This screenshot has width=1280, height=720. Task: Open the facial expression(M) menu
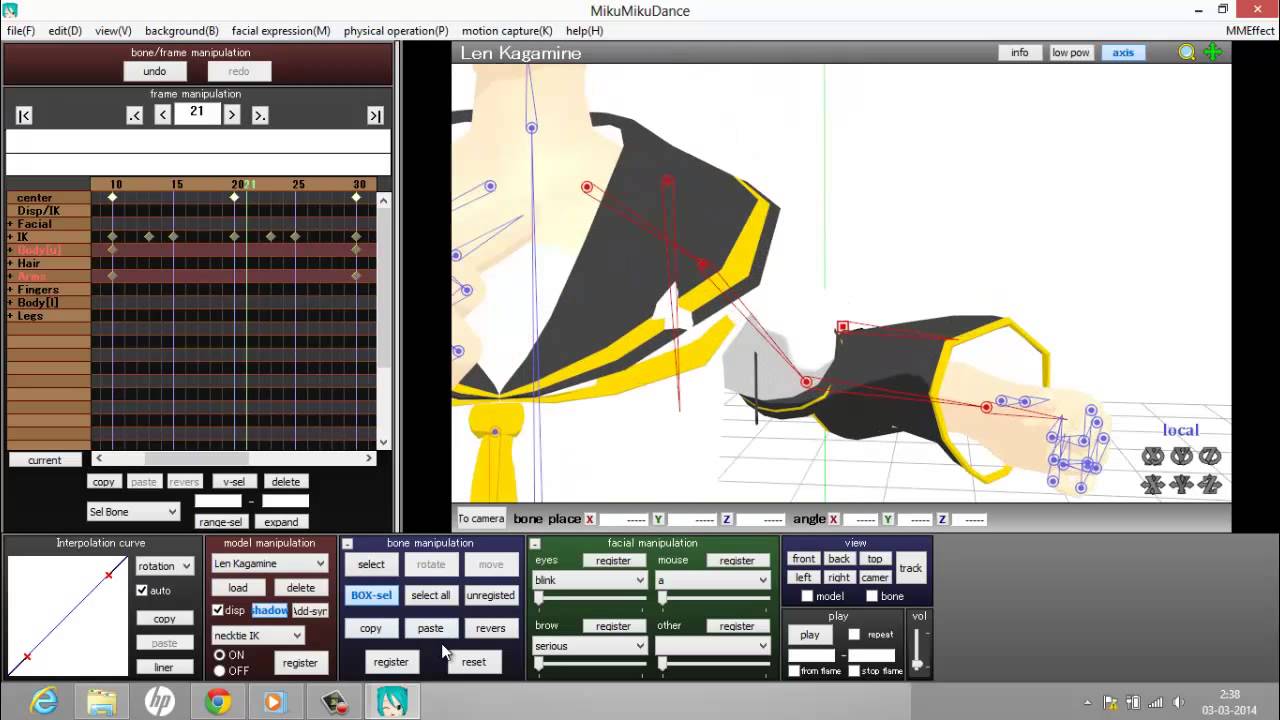click(x=281, y=31)
